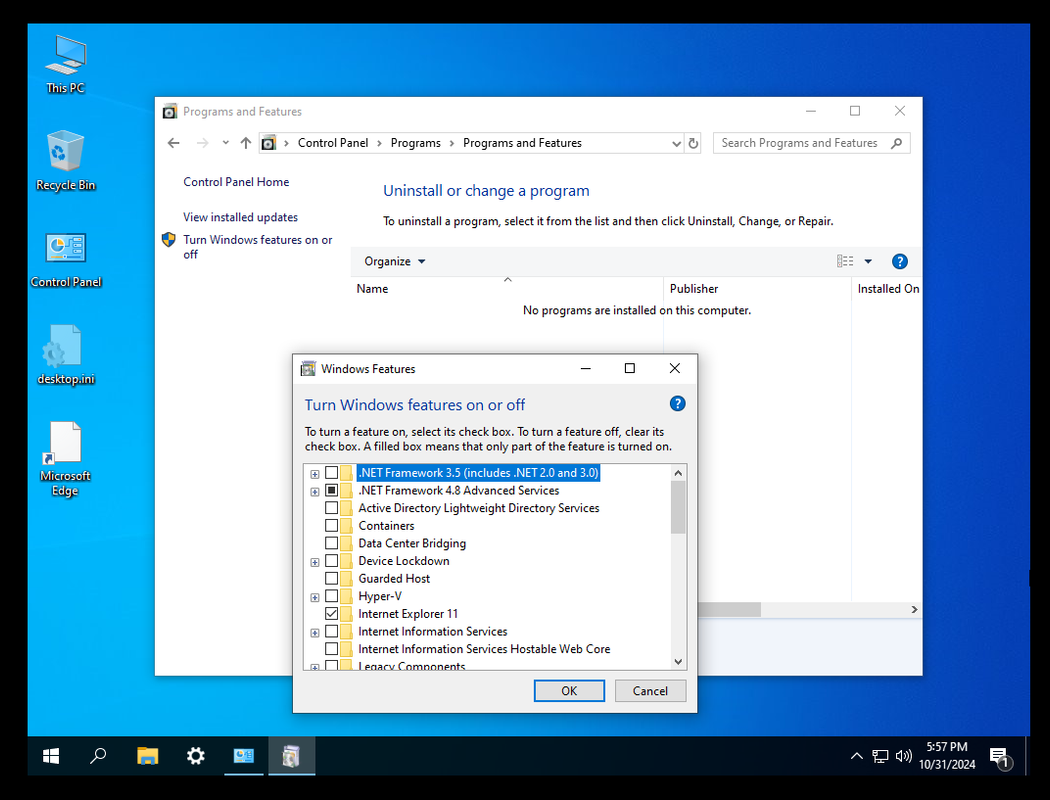Open notification center icon
The image size is (1050, 800).
(1000, 757)
